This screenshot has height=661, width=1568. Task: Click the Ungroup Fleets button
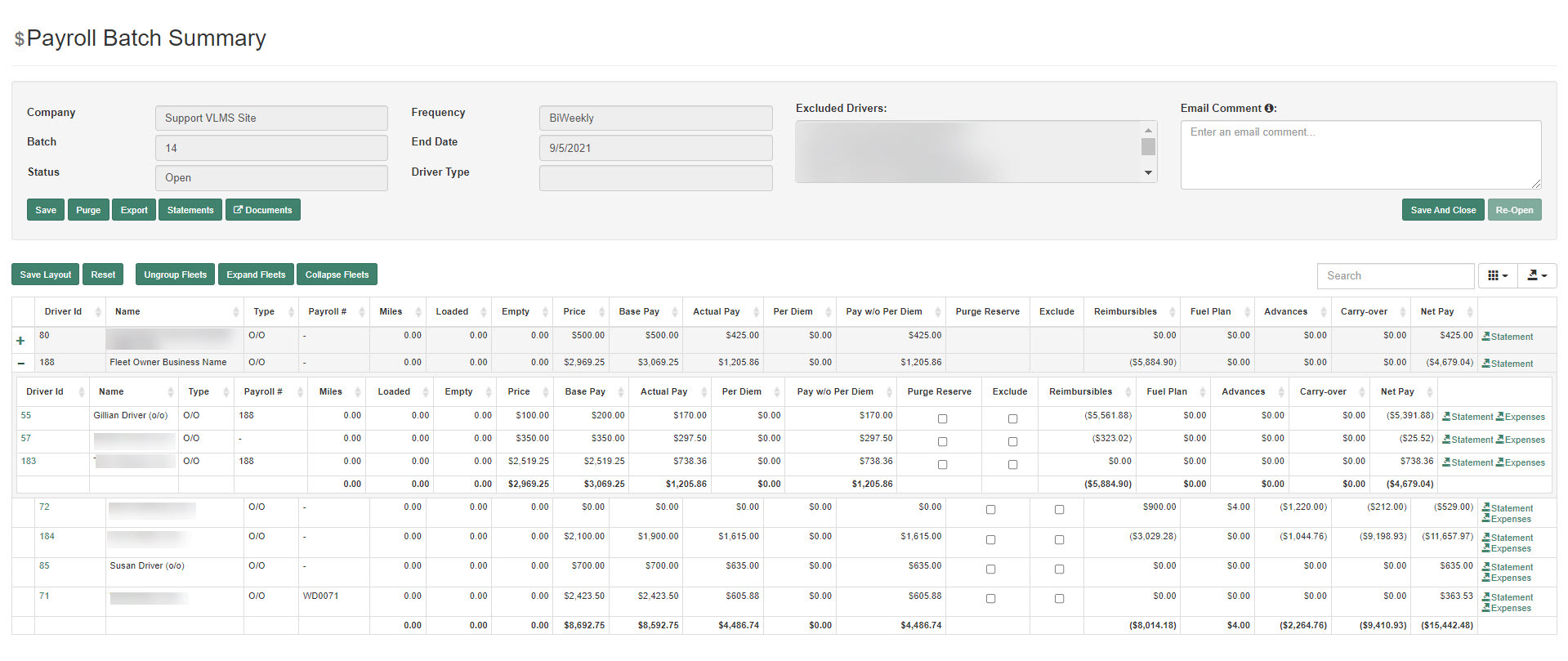click(175, 275)
